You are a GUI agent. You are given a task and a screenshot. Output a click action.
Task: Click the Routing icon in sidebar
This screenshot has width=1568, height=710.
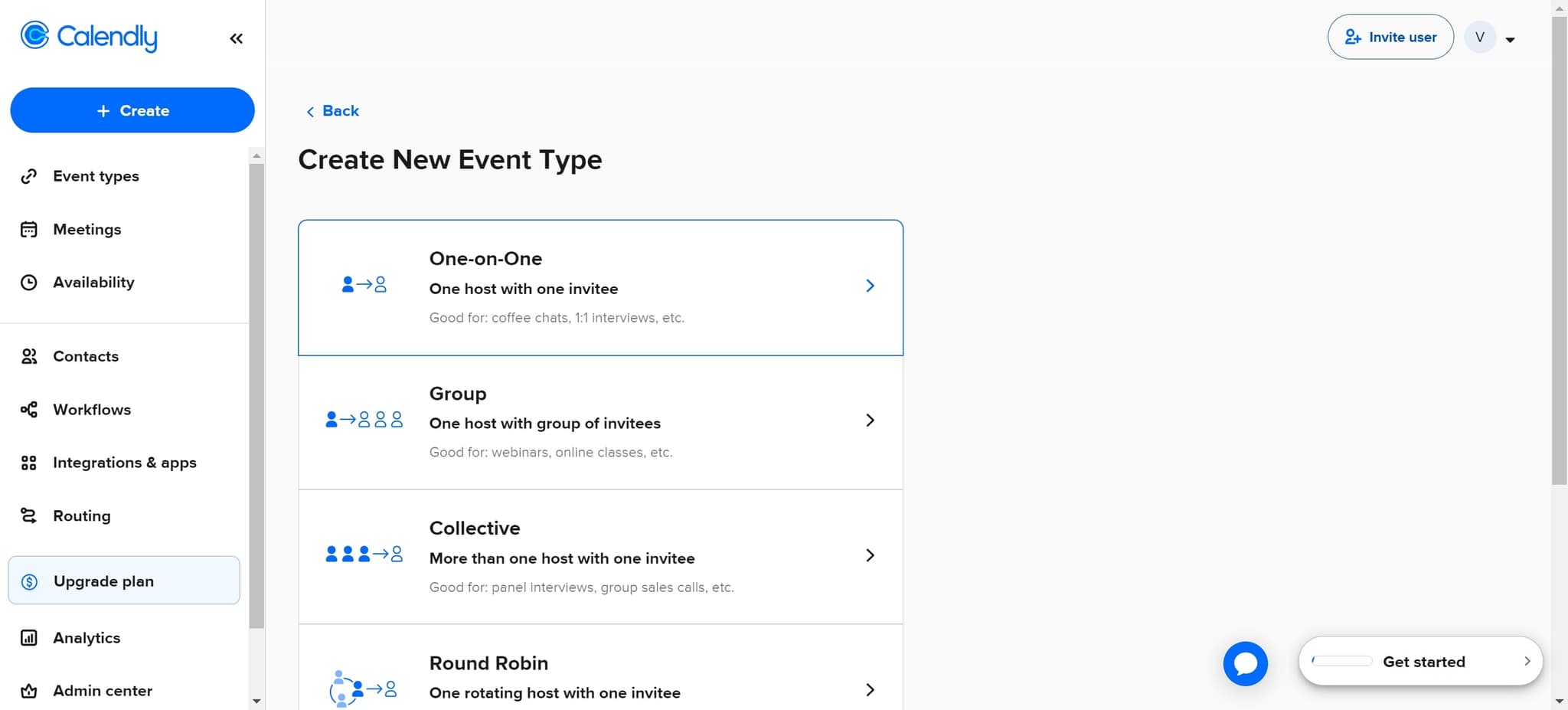coord(29,516)
